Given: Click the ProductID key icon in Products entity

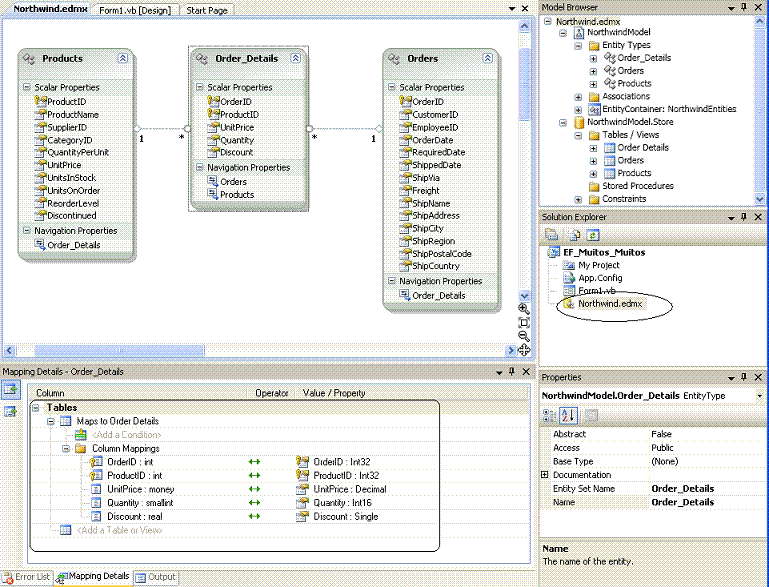Looking at the screenshot, I should (x=40, y=101).
